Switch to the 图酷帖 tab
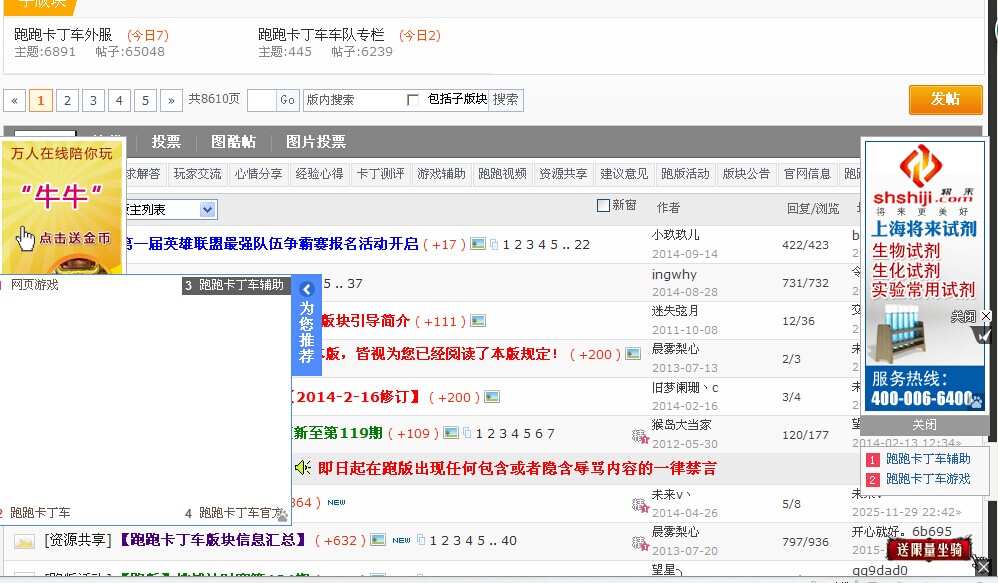The width and height of the screenshot is (998, 583). coord(234,141)
